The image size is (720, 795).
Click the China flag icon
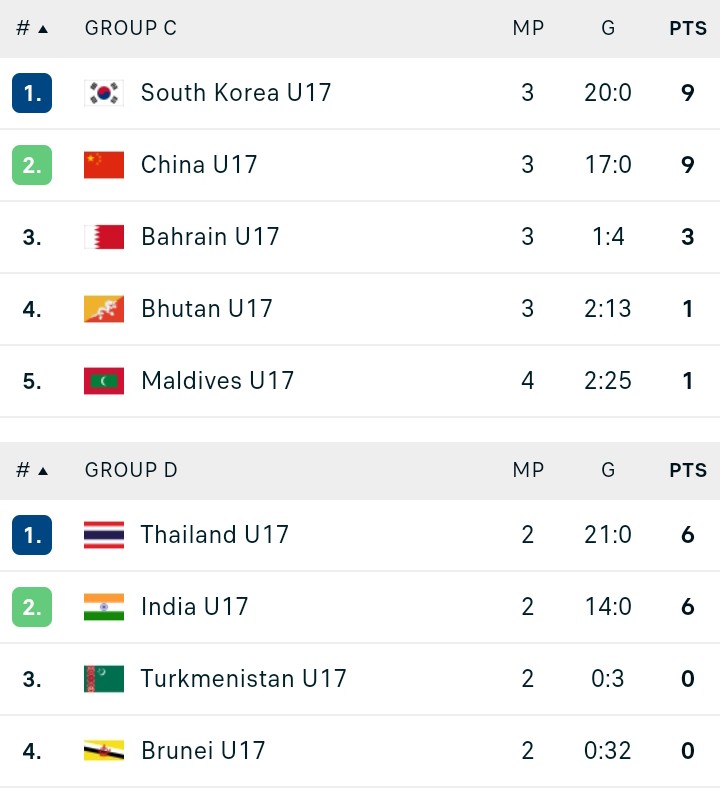[x=104, y=165]
